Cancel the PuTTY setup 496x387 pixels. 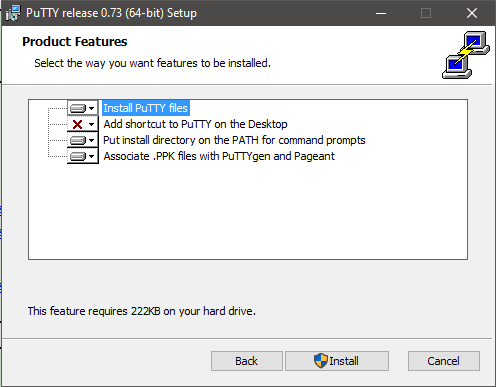444,361
